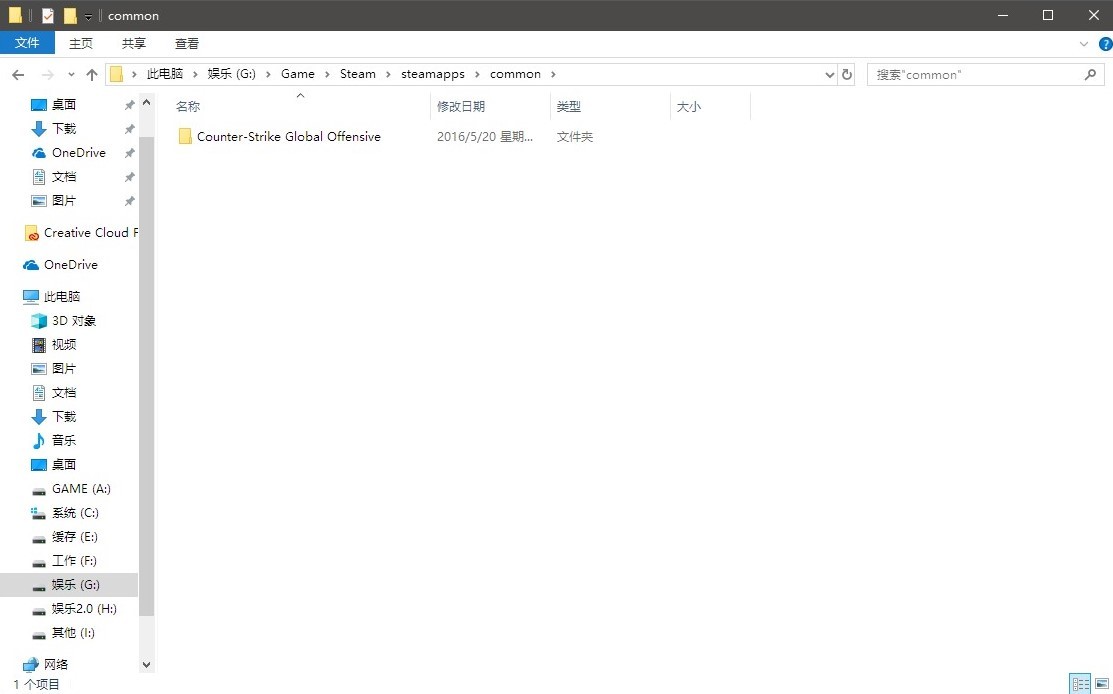This screenshot has height=694, width=1113.
Task: Open the 文件 ribbon tab
Action: coord(27,43)
